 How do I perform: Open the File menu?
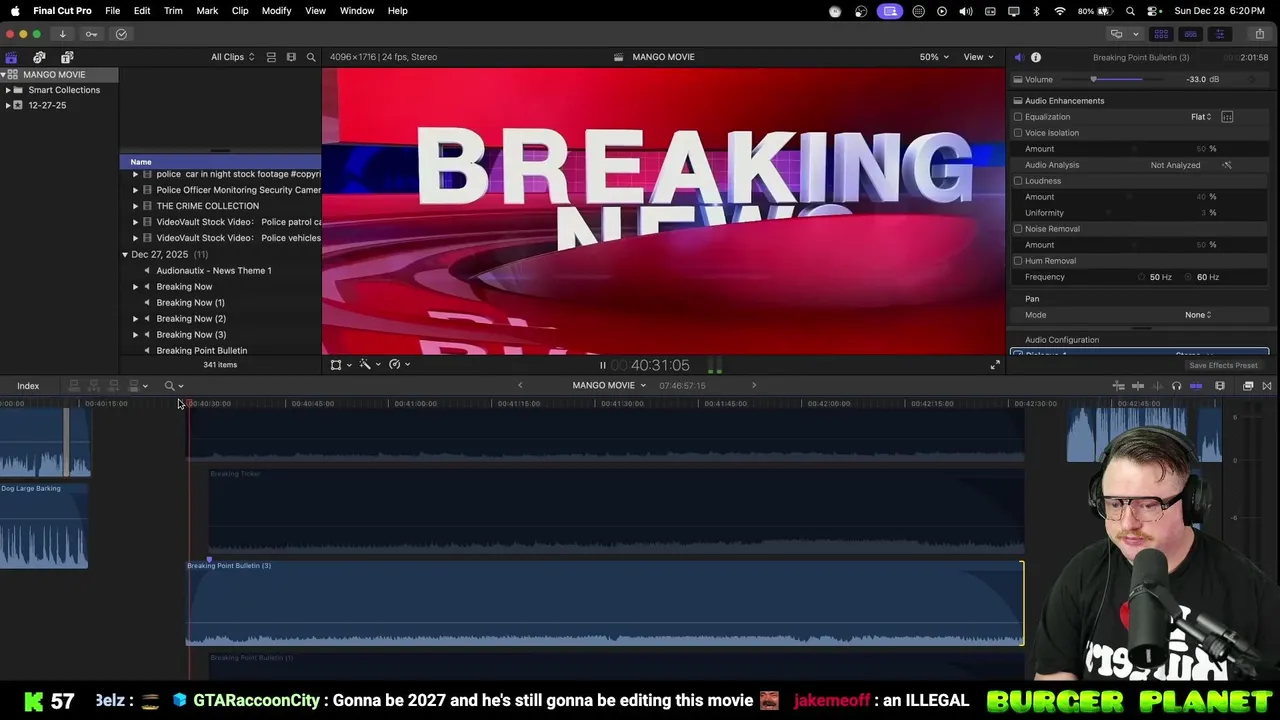click(x=113, y=11)
